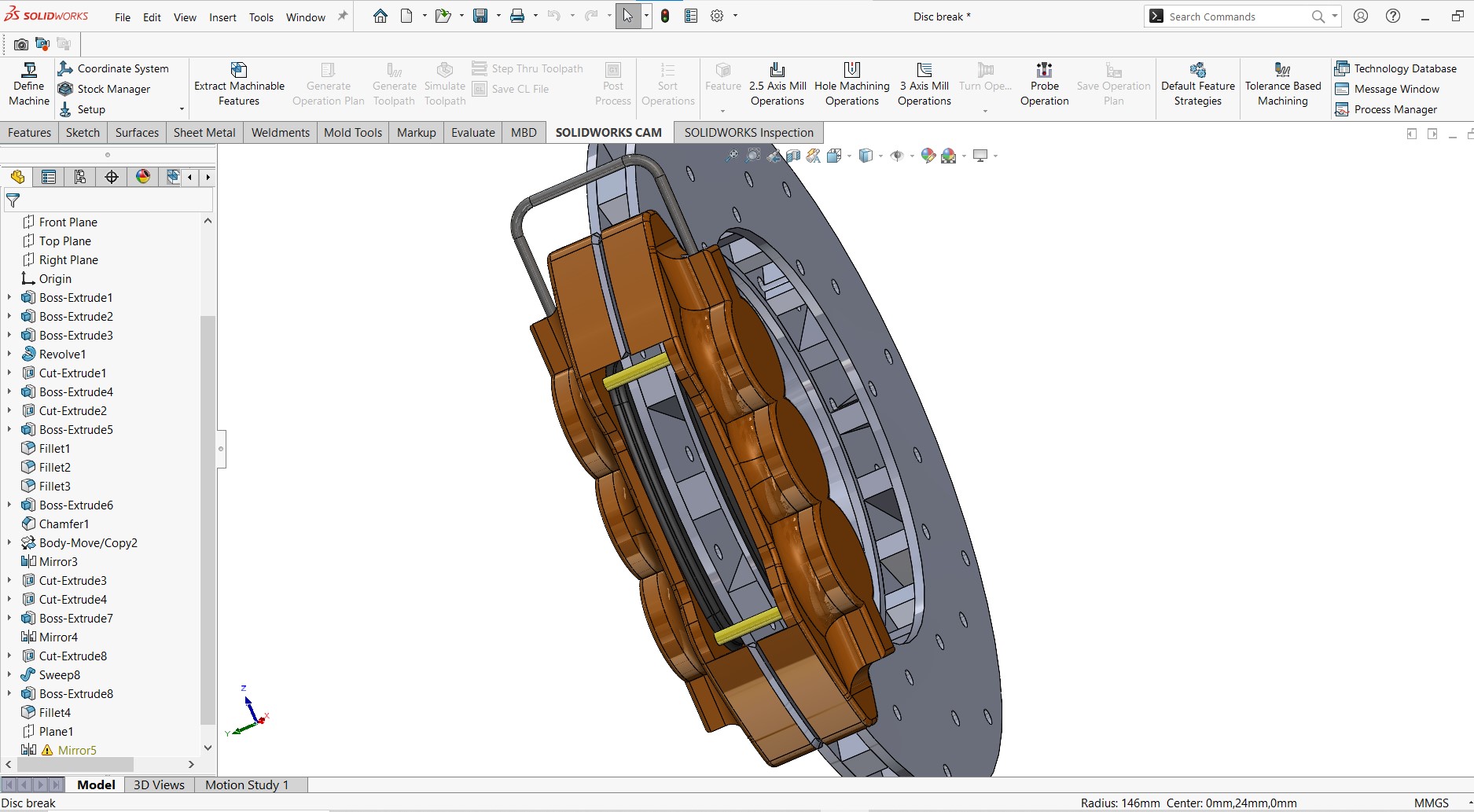The image size is (1474, 812).
Task: Open the File menu
Action: [123, 17]
